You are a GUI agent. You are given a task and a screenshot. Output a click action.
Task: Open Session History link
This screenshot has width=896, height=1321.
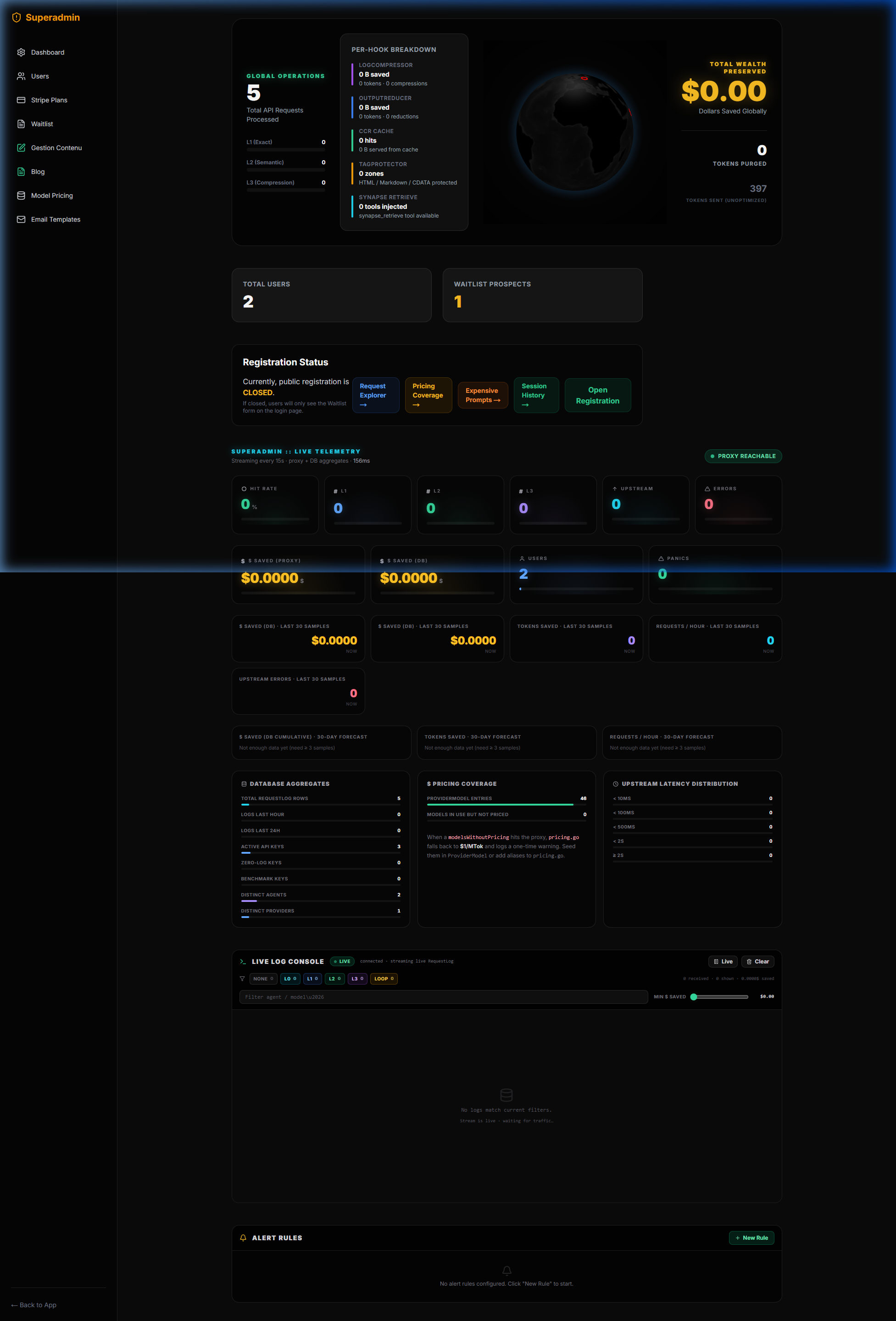[x=536, y=395]
